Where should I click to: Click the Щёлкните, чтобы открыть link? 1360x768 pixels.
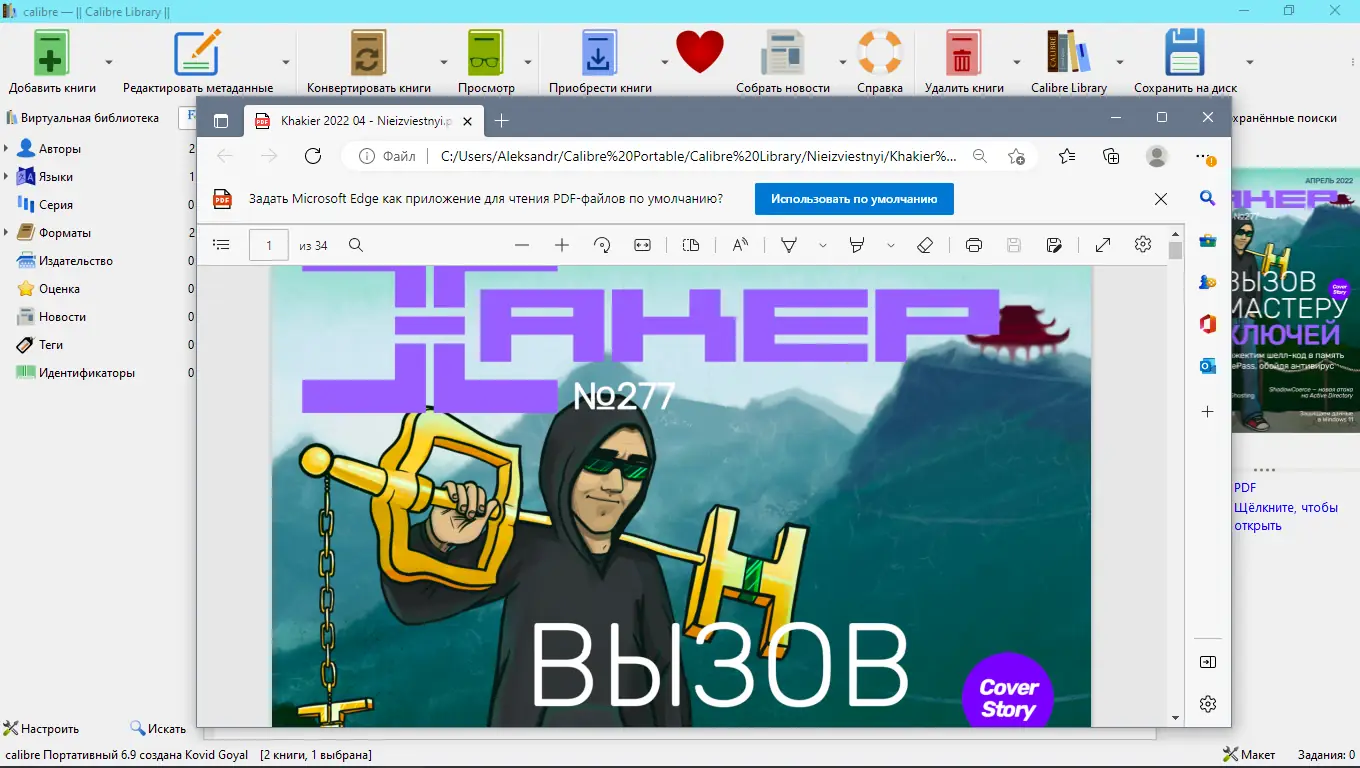[1285, 516]
